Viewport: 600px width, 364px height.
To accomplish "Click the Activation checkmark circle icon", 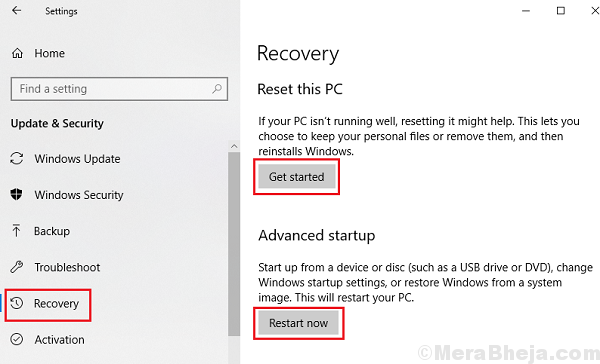I will (x=16, y=339).
